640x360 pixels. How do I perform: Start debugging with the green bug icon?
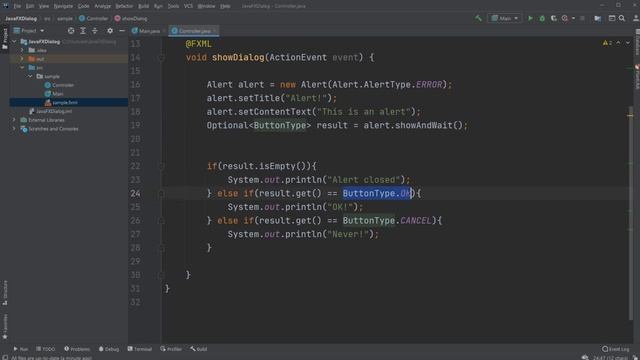click(542, 18)
